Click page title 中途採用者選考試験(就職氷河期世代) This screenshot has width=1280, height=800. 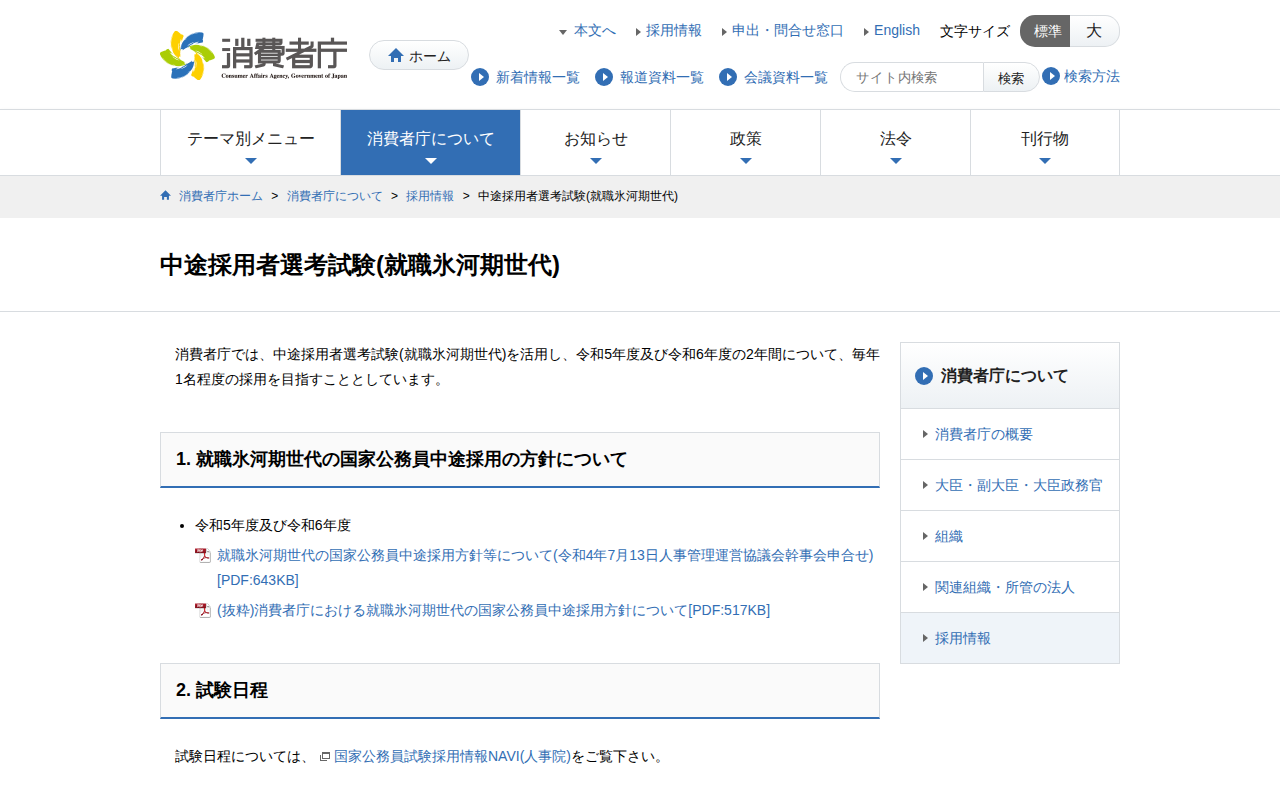[x=360, y=265]
